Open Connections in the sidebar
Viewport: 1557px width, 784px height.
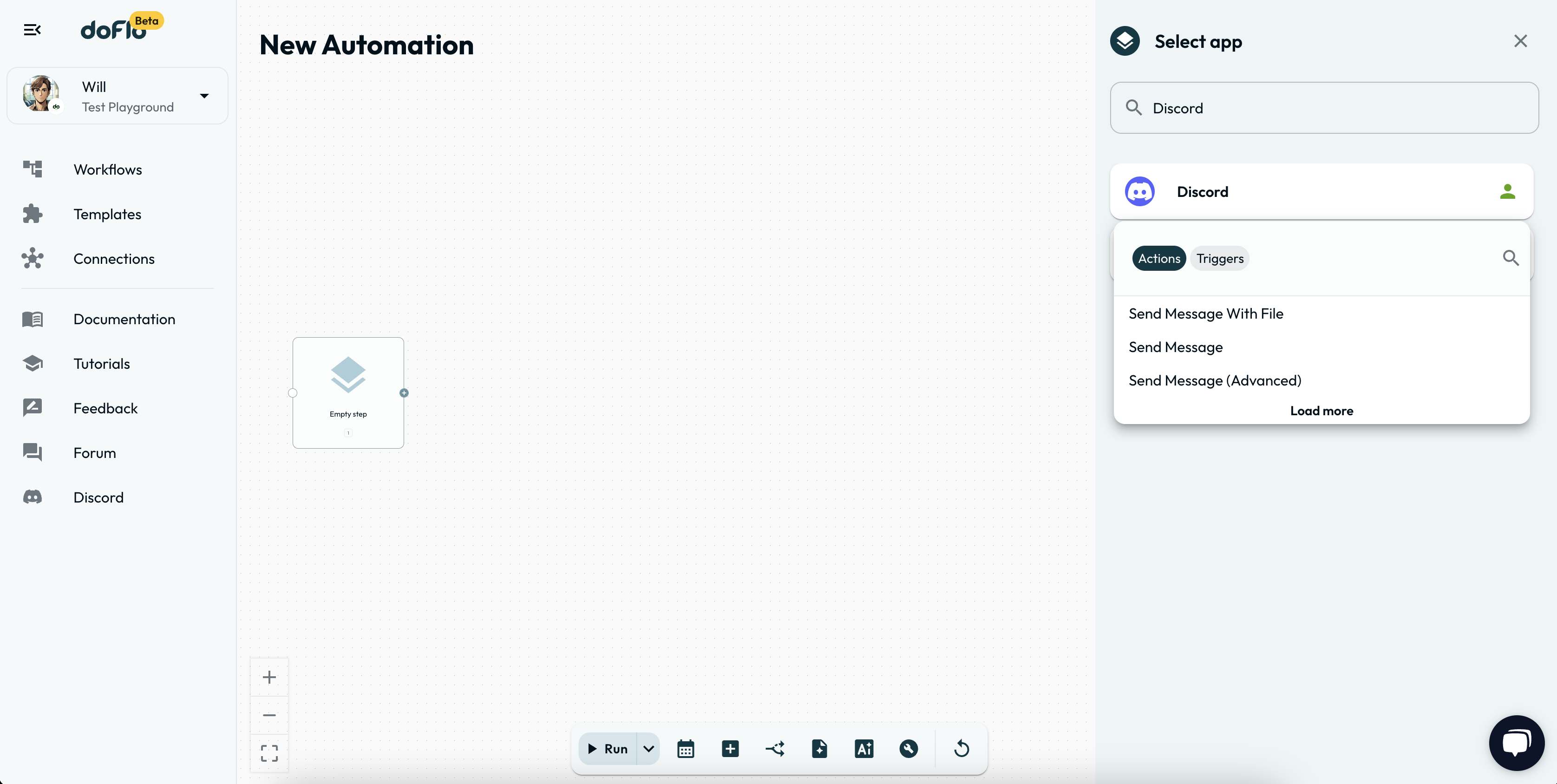coord(114,259)
